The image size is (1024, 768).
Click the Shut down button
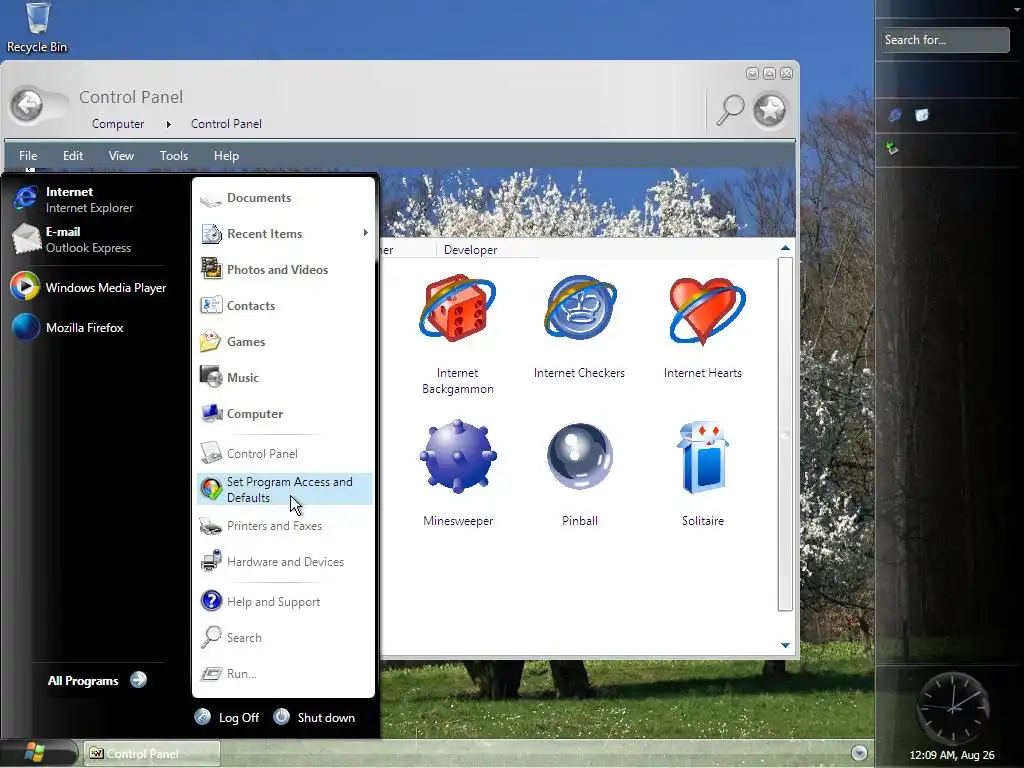click(315, 717)
